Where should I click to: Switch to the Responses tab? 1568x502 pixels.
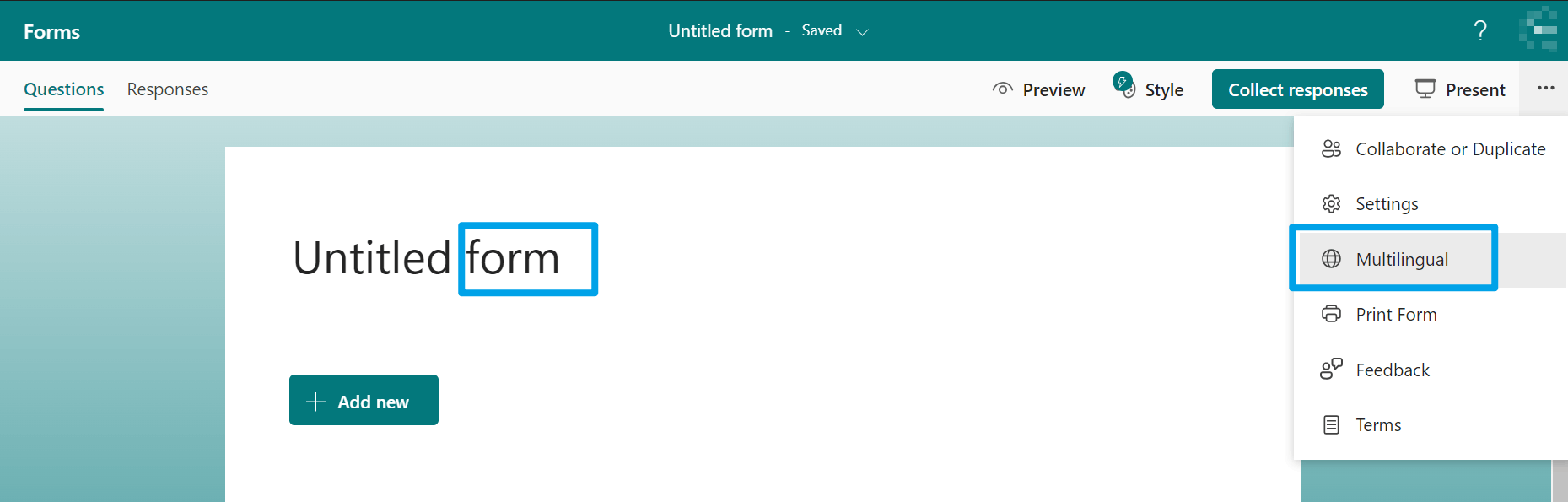click(167, 89)
